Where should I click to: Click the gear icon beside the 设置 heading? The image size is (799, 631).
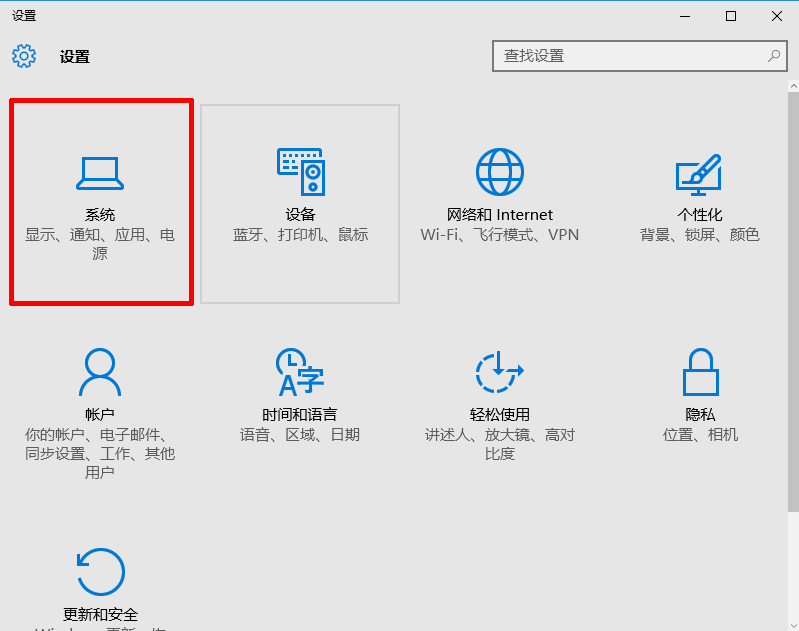tap(24, 56)
